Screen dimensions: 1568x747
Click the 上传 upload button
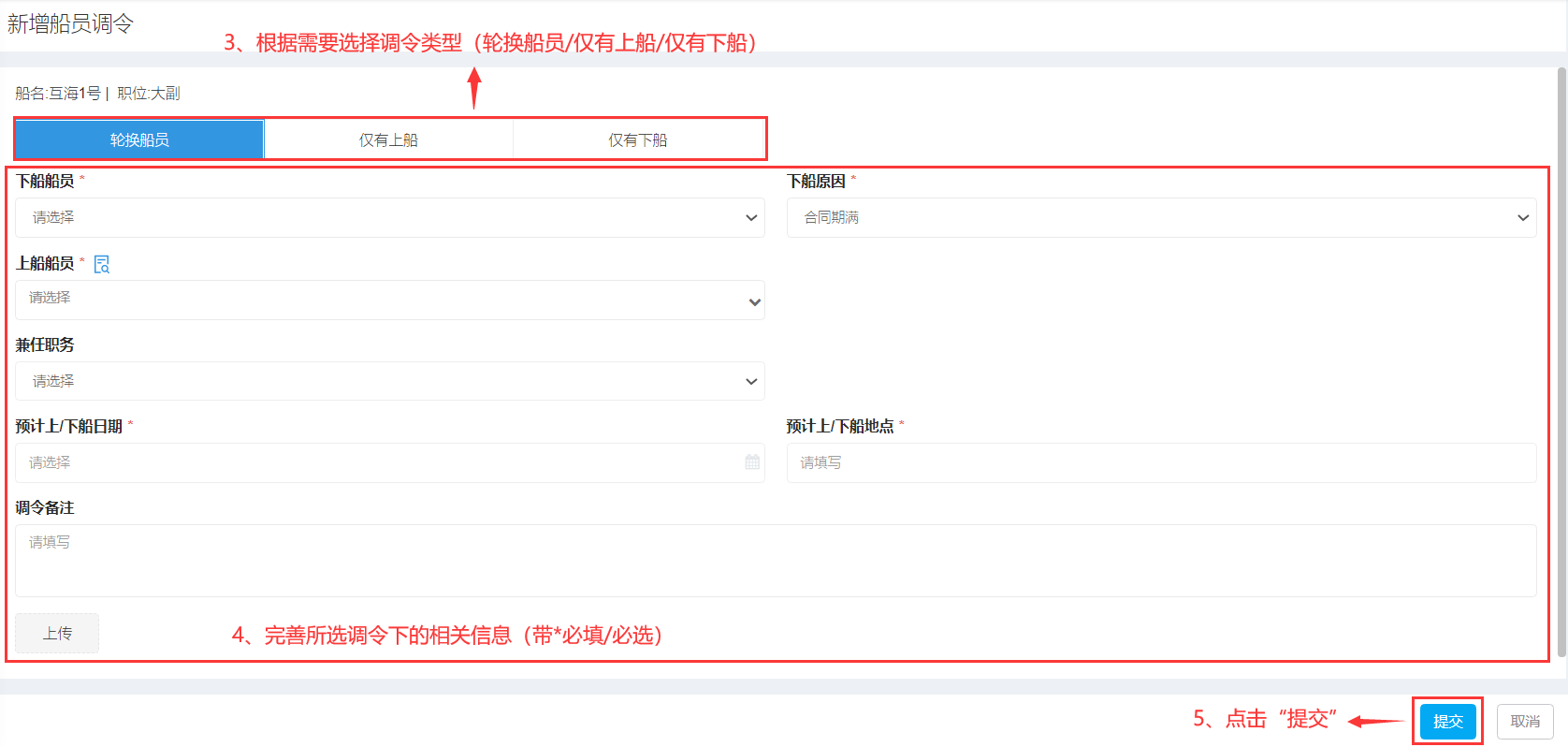click(57, 634)
